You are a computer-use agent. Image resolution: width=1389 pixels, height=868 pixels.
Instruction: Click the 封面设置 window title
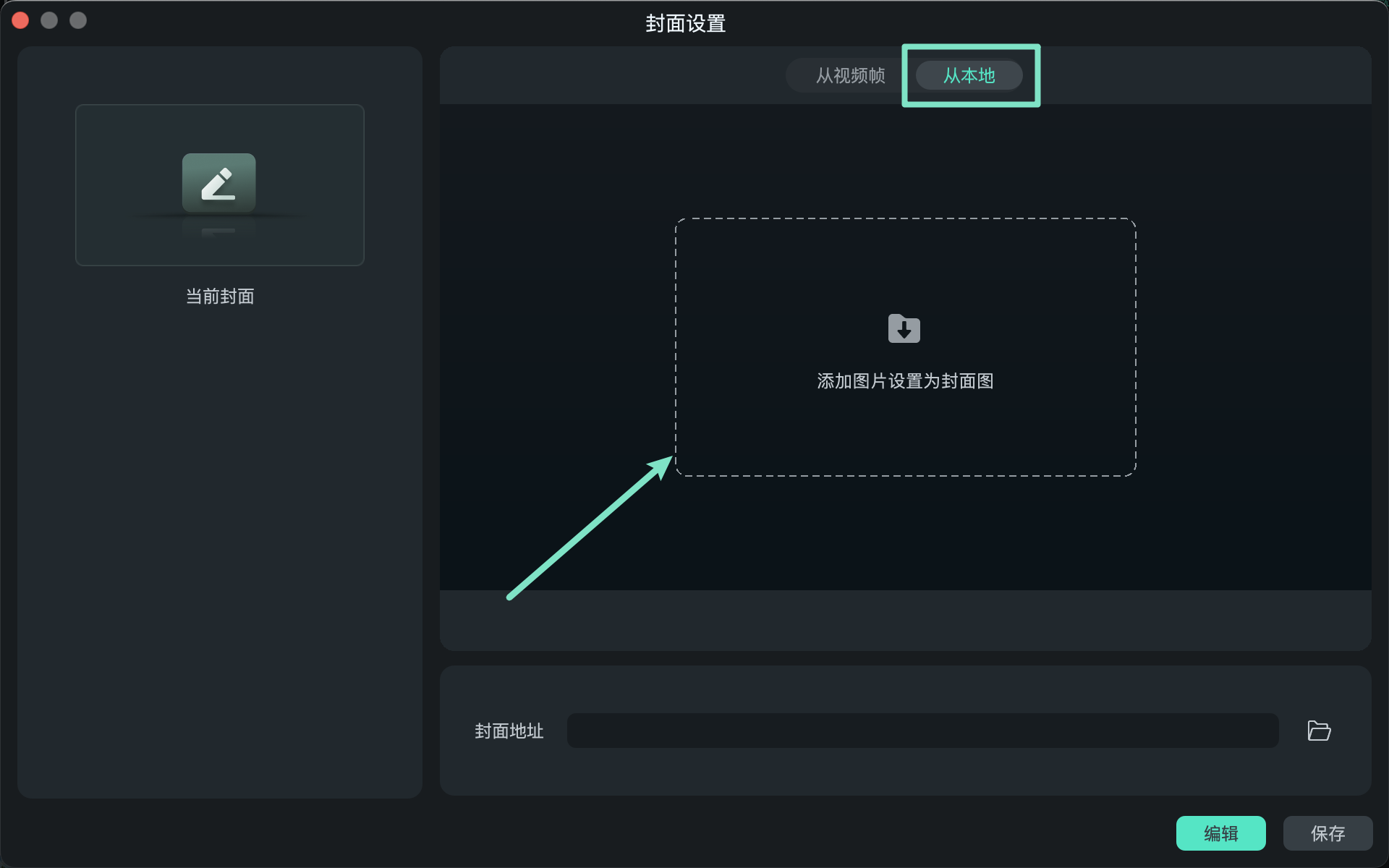[x=685, y=24]
